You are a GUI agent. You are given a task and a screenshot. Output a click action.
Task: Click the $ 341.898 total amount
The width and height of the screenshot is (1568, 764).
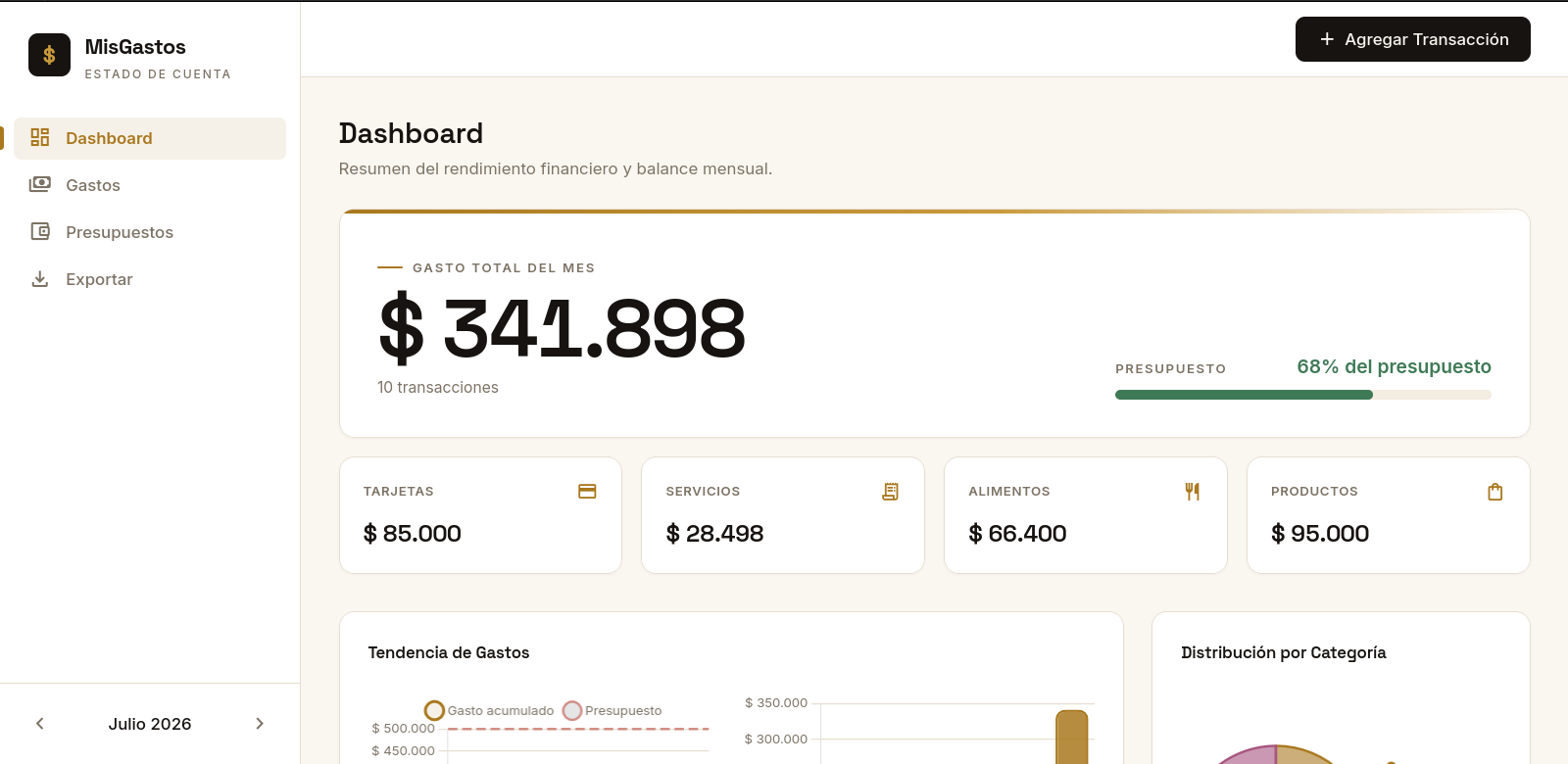point(563,328)
